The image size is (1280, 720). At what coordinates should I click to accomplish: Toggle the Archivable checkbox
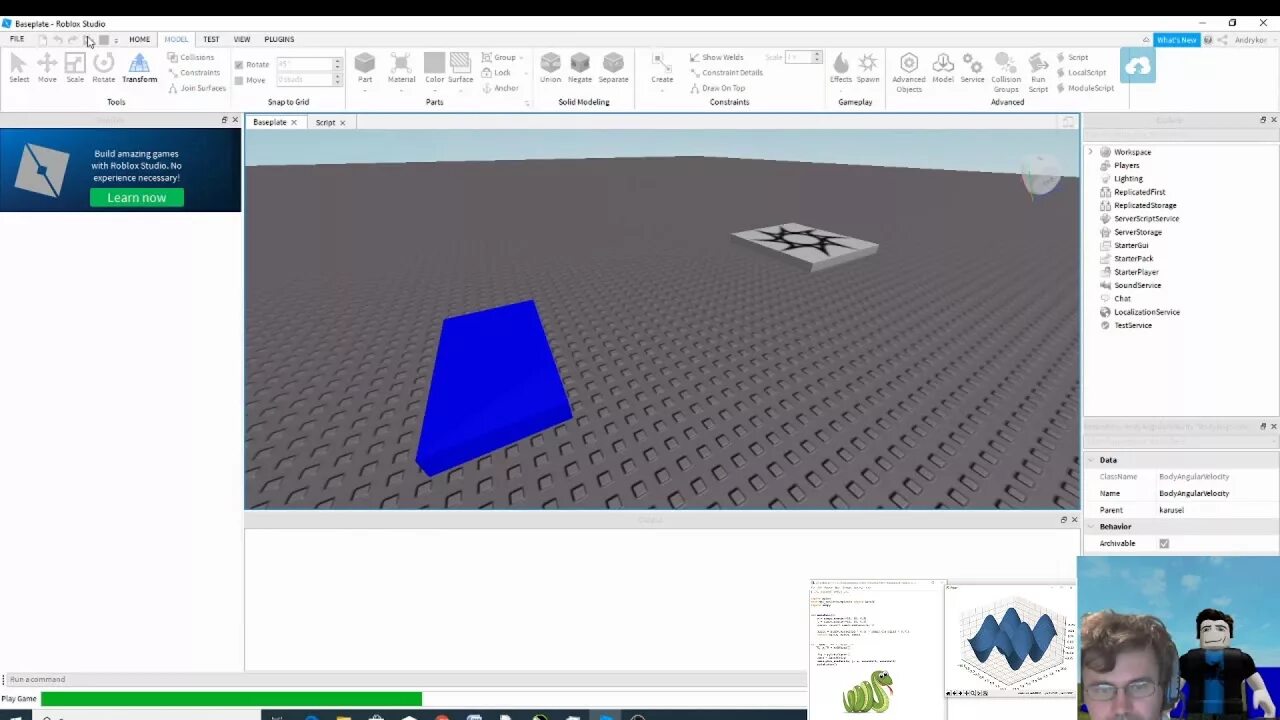pyautogui.click(x=1164, y=543)
